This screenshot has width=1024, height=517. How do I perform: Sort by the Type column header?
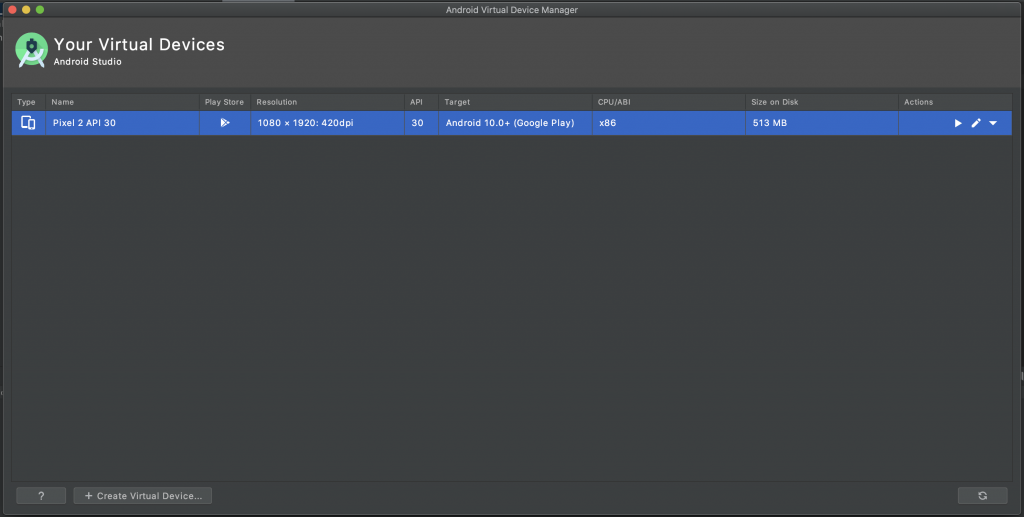(28, 102)
